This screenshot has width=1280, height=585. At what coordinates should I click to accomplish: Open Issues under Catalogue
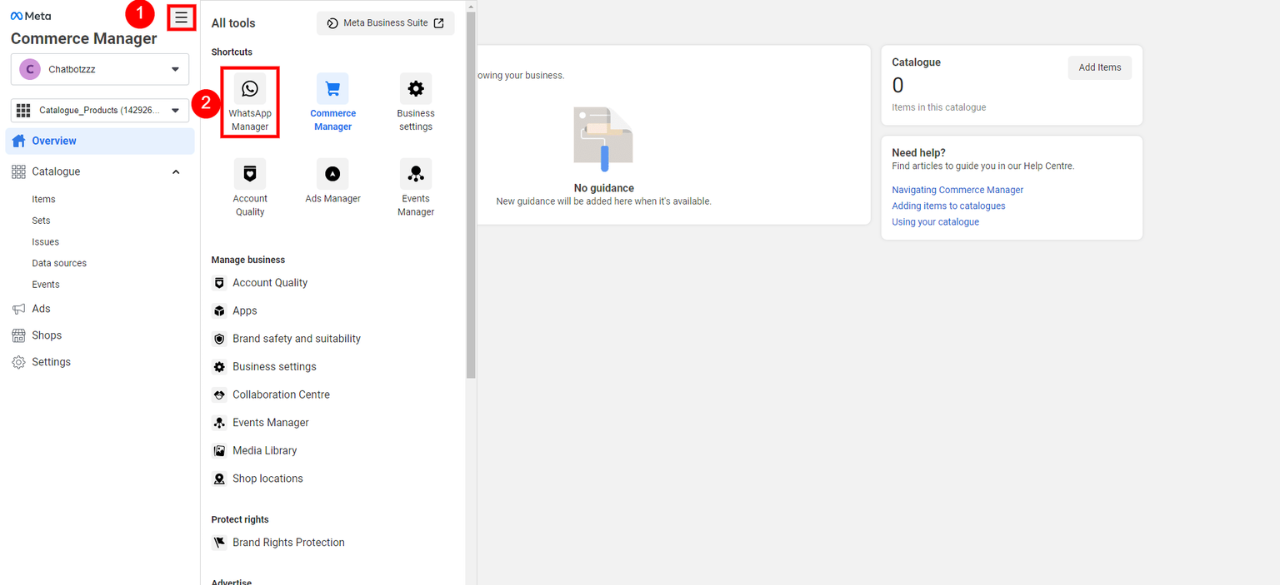45,242
